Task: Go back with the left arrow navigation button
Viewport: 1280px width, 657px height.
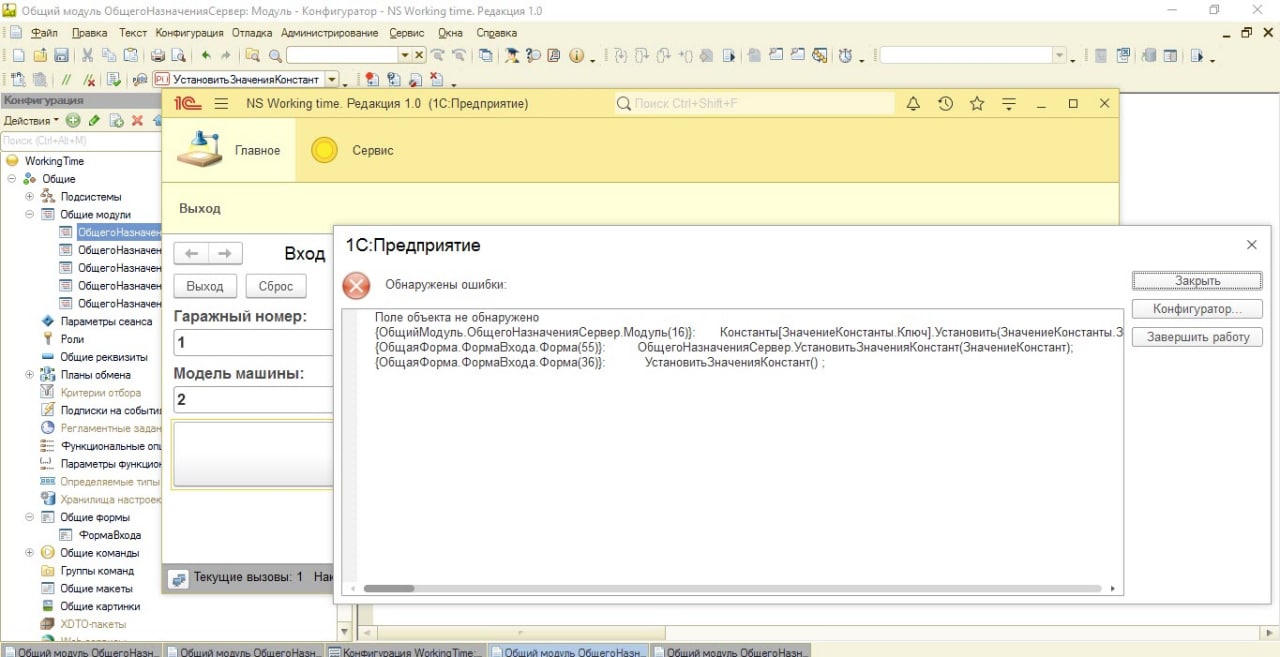Action: [x=191, y=253]
